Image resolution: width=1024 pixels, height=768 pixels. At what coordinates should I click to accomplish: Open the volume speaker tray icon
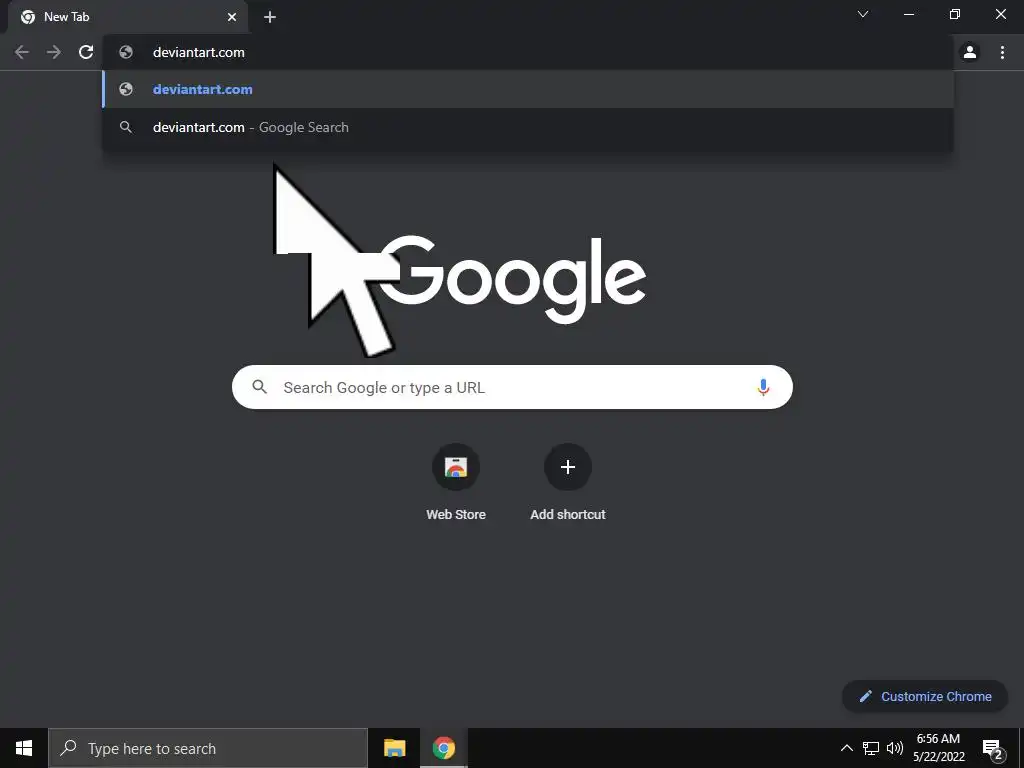click(895, 748)
